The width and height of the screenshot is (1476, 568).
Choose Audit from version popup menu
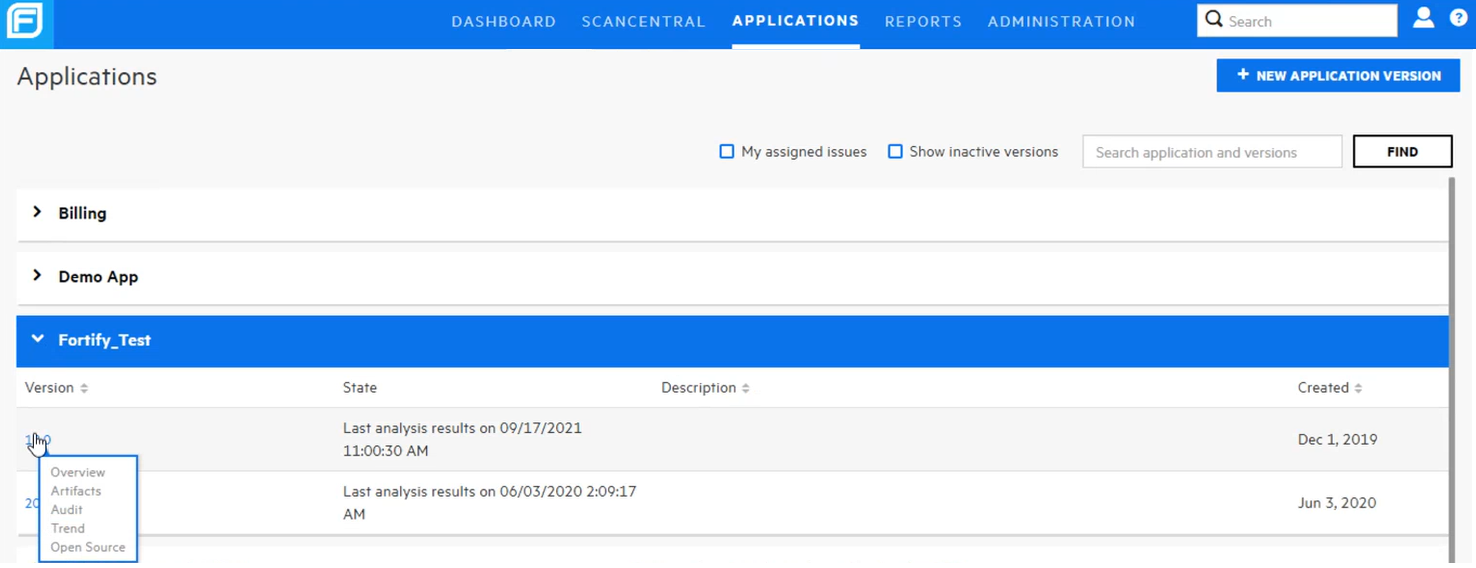[67, 510]
